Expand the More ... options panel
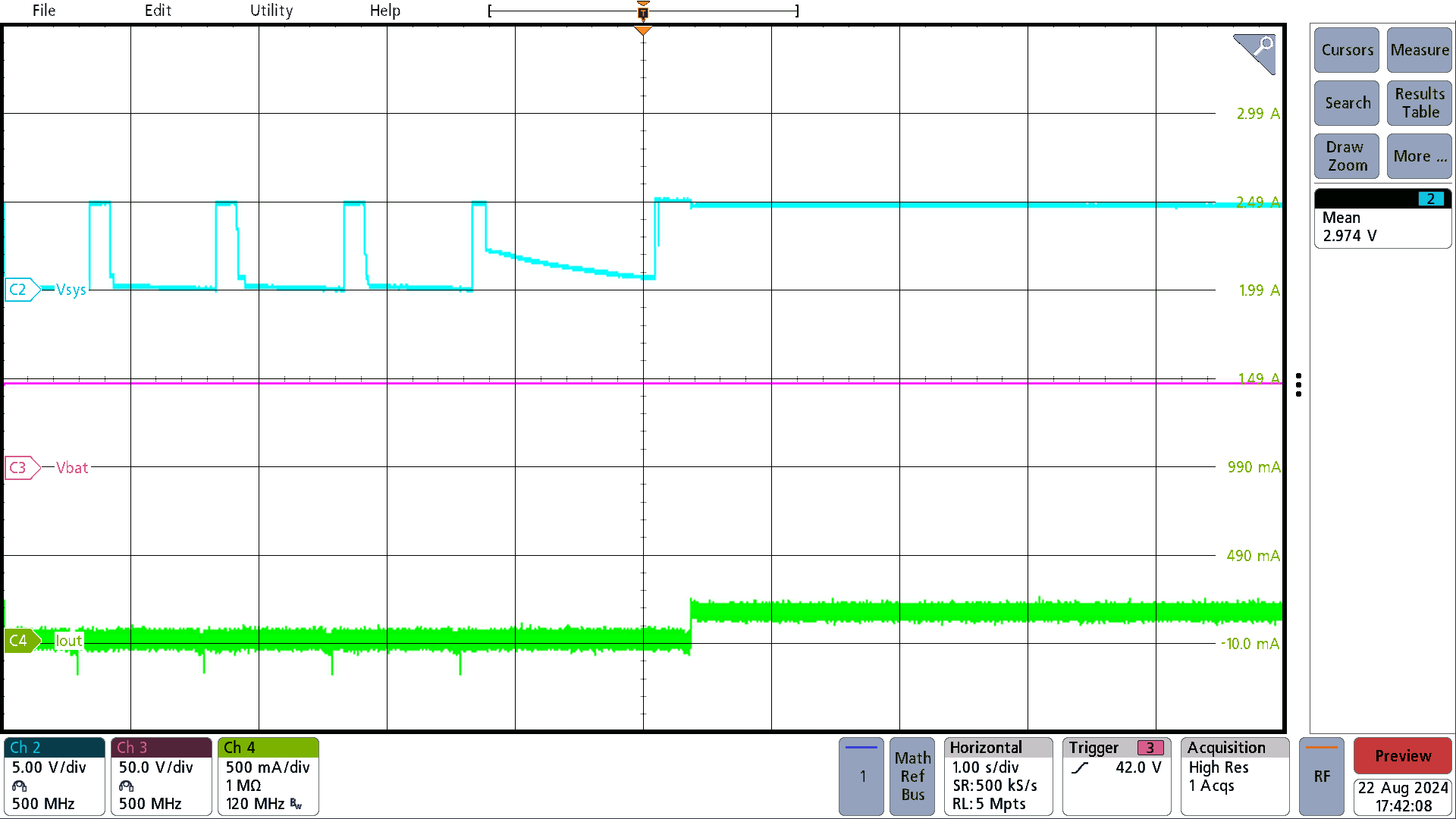This screenshot has height=819, width=1456. tap(1419, 156)
